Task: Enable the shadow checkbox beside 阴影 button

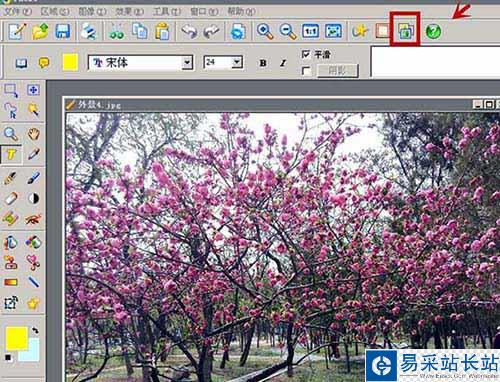Action: (x=306, y=71)
